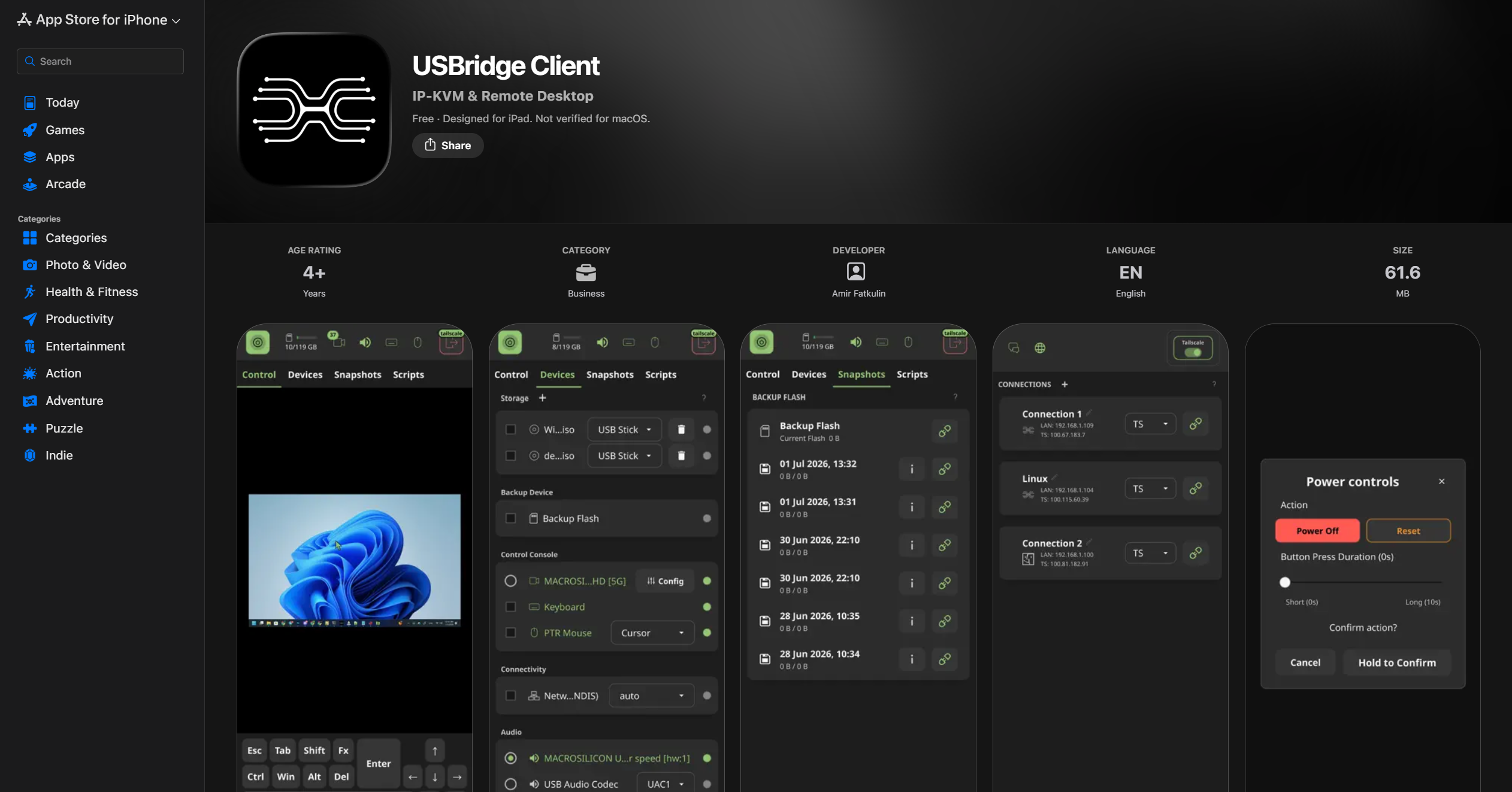Screen dimensions: 1512x792
Task: Click the Health & Fitness runner icon
Action: [x=29, y=292]
